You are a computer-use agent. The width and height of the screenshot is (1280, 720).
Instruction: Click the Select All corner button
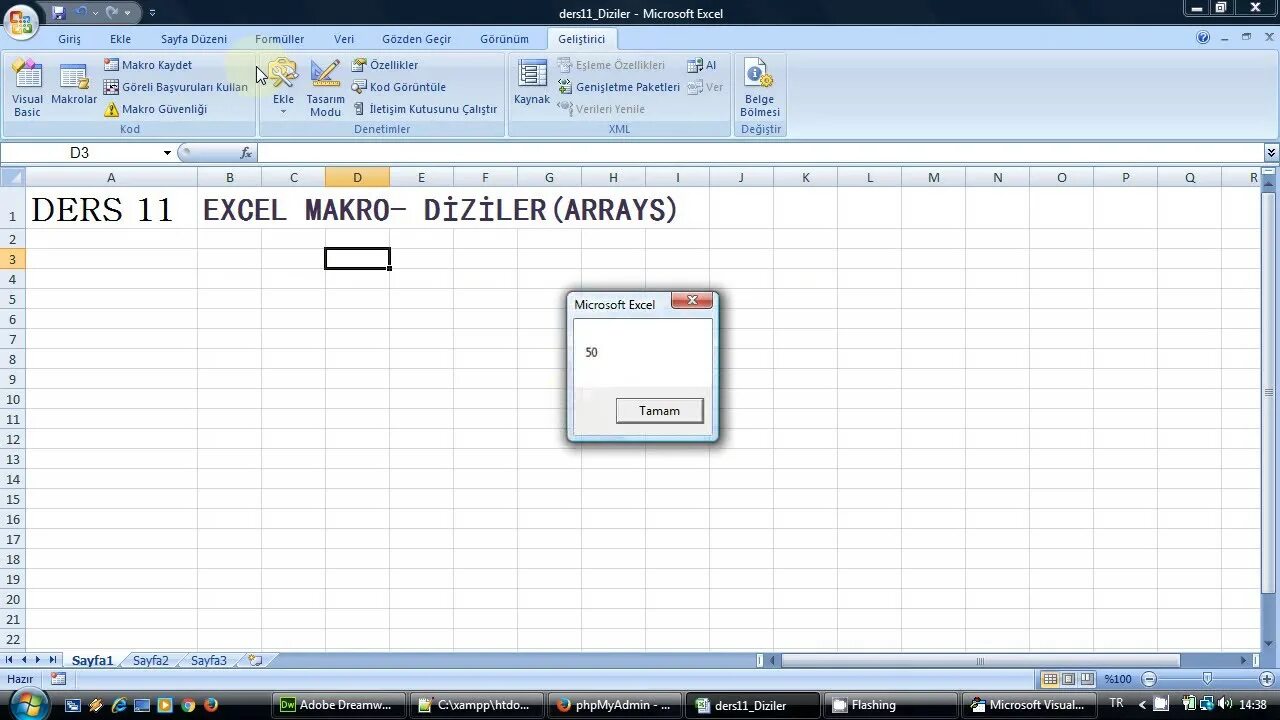click(12, 178)
